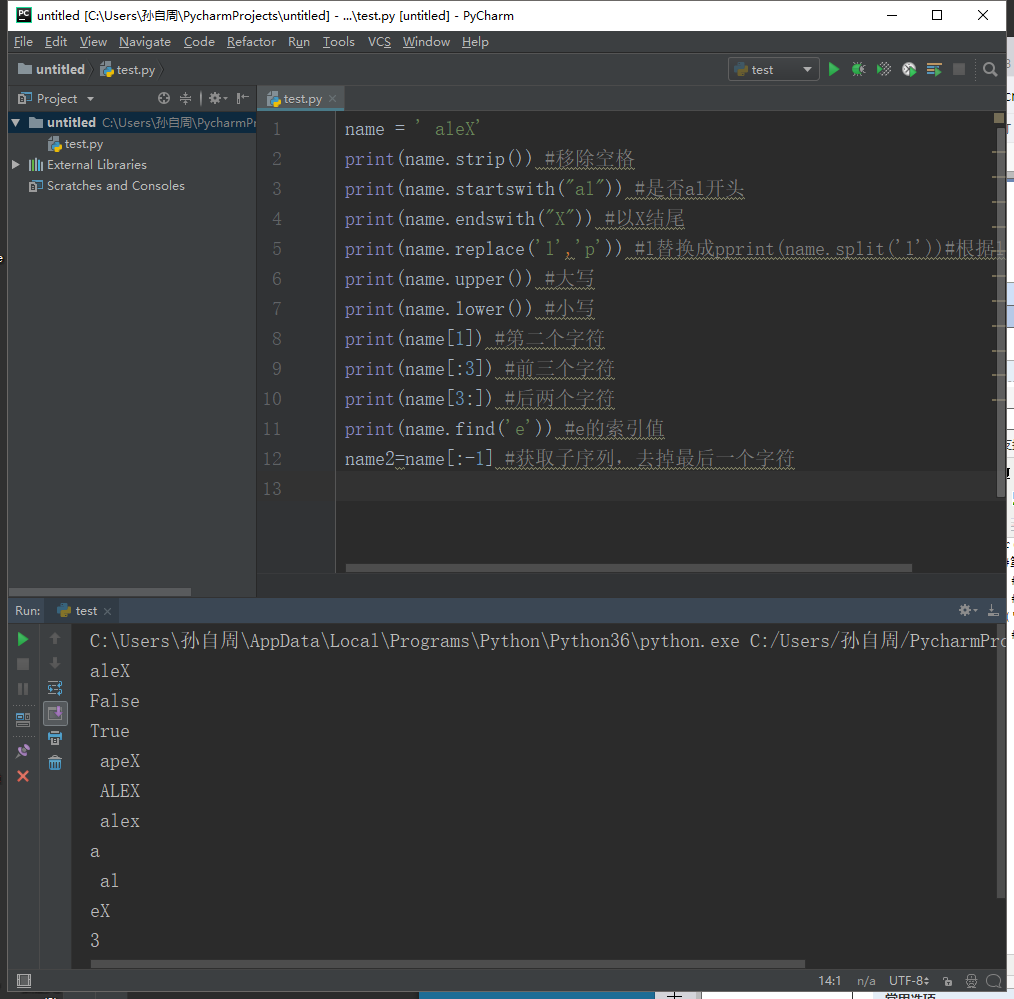
Task: Click the Run panel stop square
Action: [23, 664]
